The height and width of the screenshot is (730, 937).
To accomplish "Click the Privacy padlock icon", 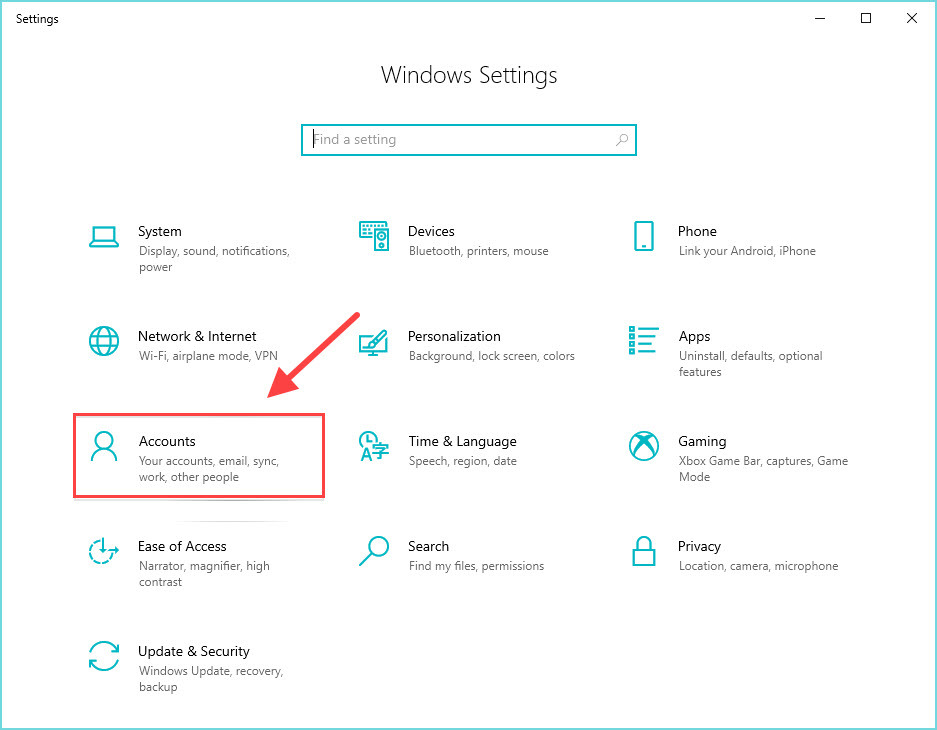I will tap(643, 551).
